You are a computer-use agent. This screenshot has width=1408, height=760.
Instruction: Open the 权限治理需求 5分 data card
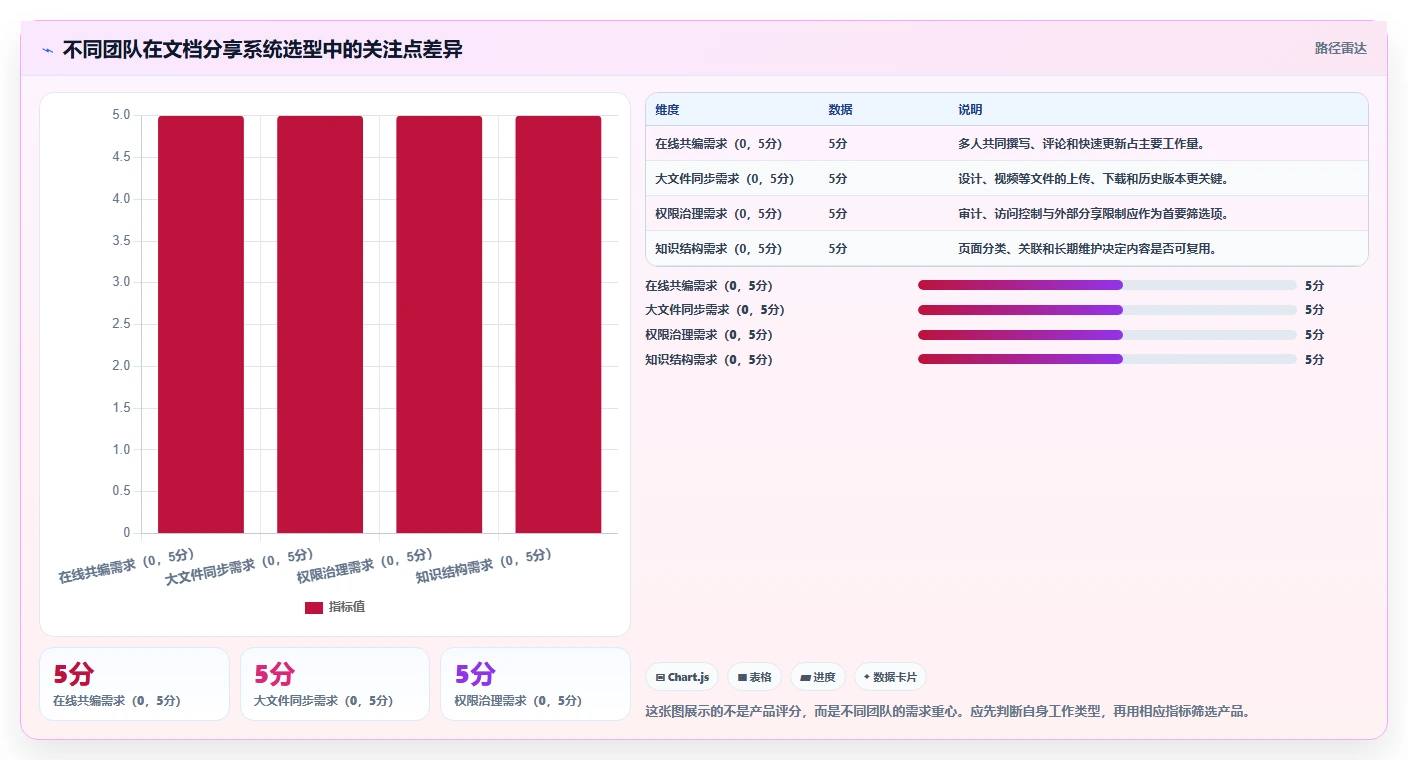(535, 684)
